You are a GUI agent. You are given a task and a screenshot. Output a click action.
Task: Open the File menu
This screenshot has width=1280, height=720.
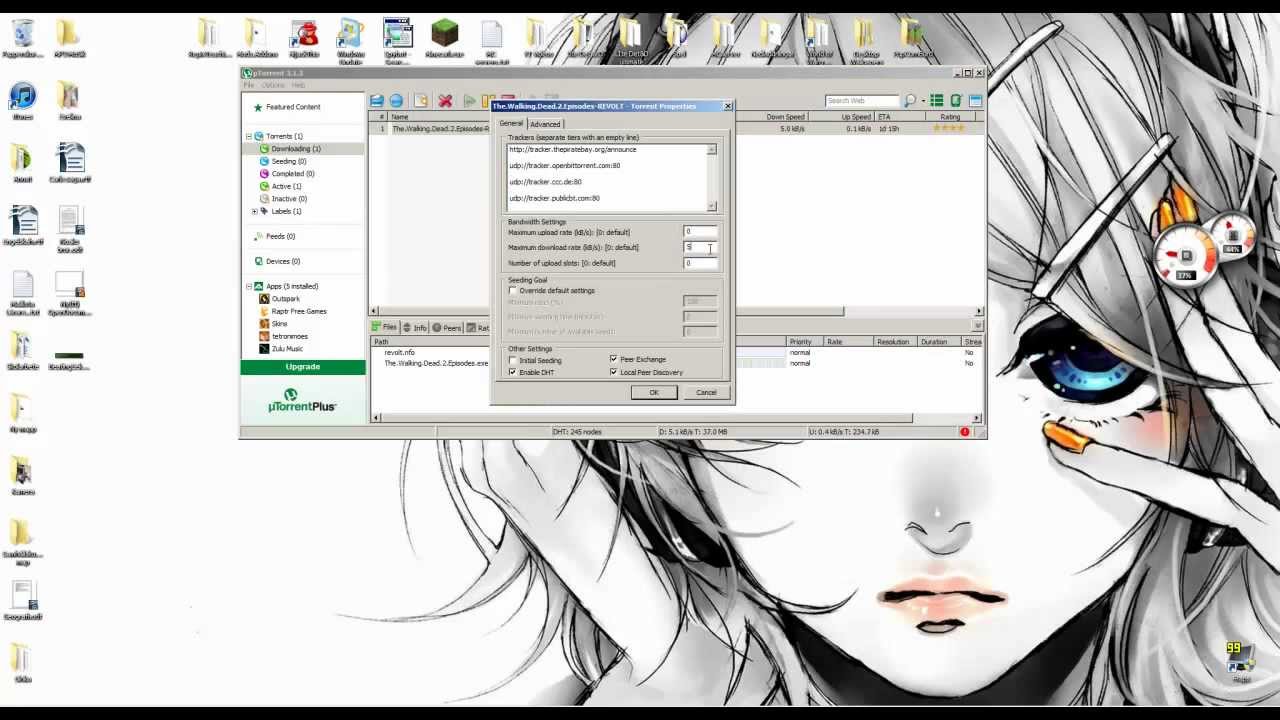(249, 85)
